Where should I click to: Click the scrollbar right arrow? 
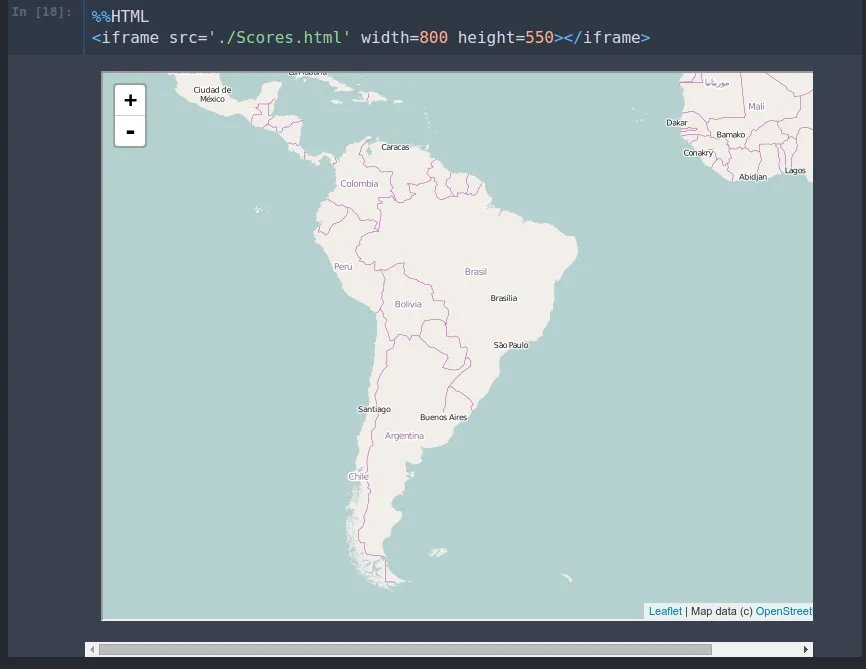pyautogui.click(x=806, y=649)
